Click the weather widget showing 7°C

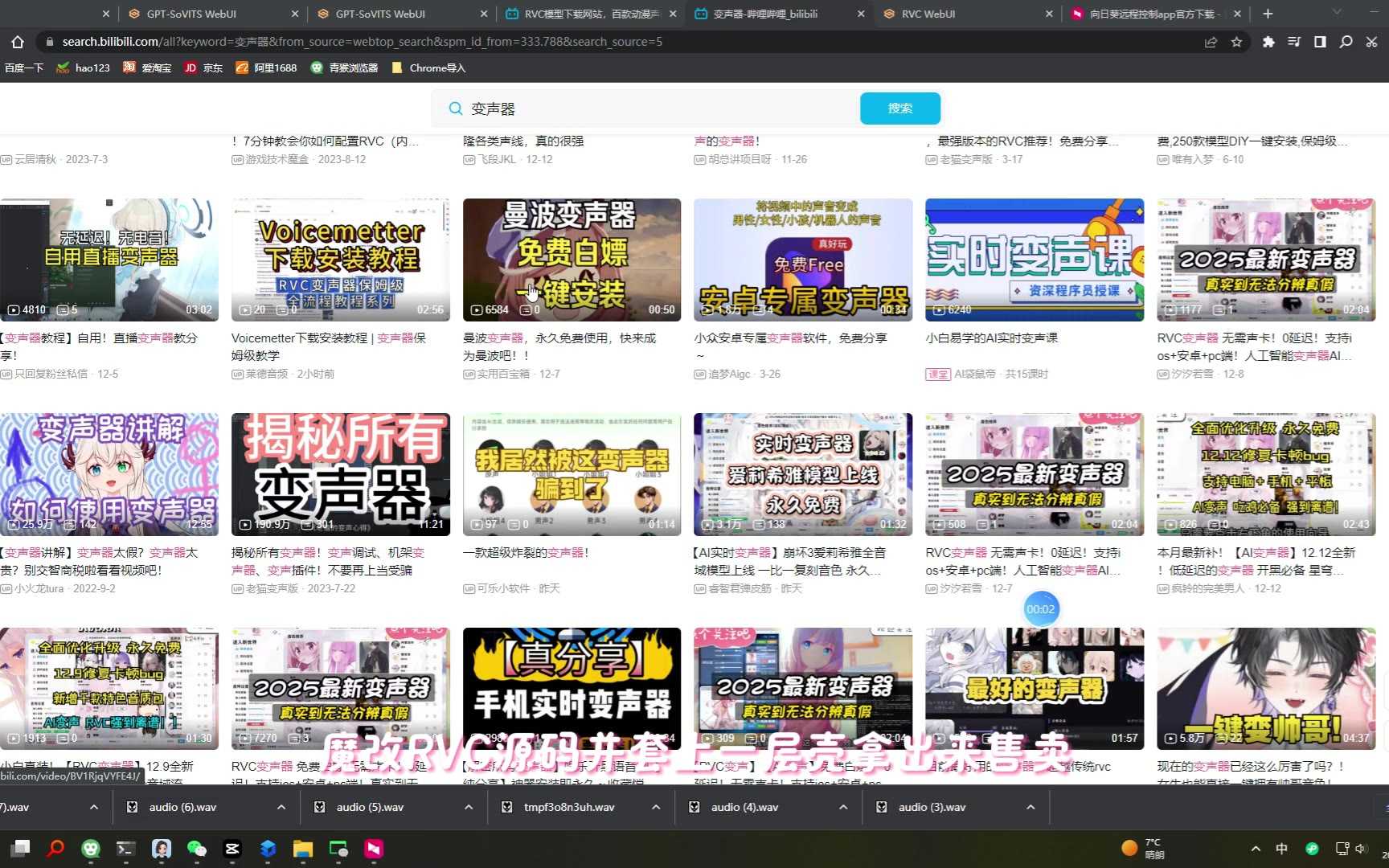coord(1144,848)
